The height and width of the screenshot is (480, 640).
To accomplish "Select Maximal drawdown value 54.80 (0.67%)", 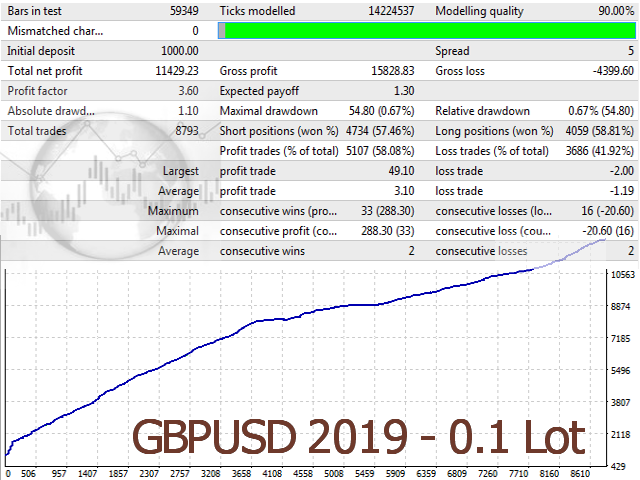I will tap(382, 111).
